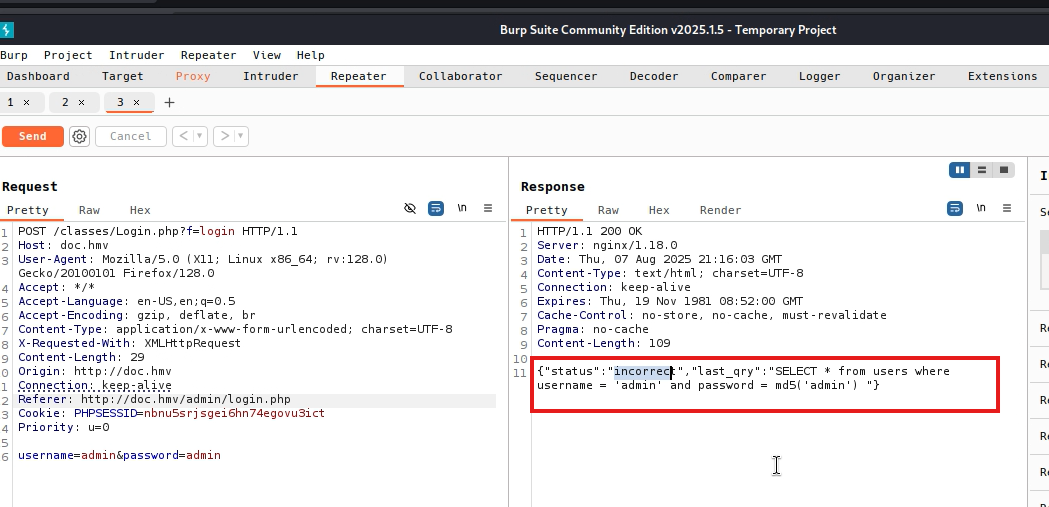
Task: Toggle show newline \n in Request pane
Action: pyautogui.click(x=462, y=208)
